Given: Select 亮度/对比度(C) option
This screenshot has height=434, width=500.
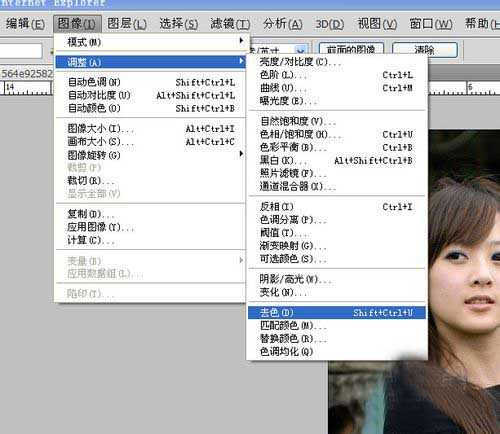Looking at the screenshot, I should coord(337,62).
